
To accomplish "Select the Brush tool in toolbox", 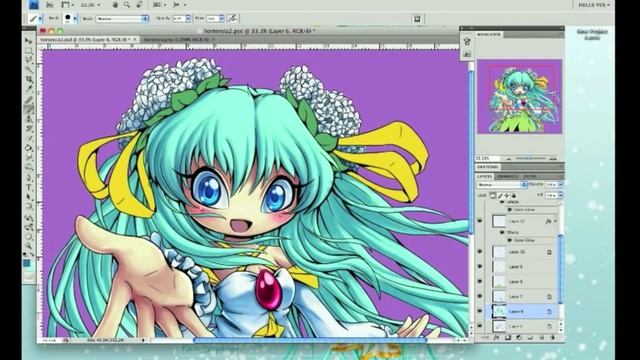I will click(29, 109).
